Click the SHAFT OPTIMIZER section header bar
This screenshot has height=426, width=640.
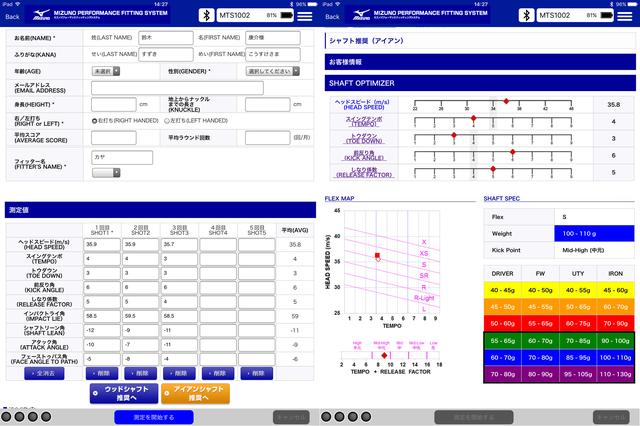(480, 83)
